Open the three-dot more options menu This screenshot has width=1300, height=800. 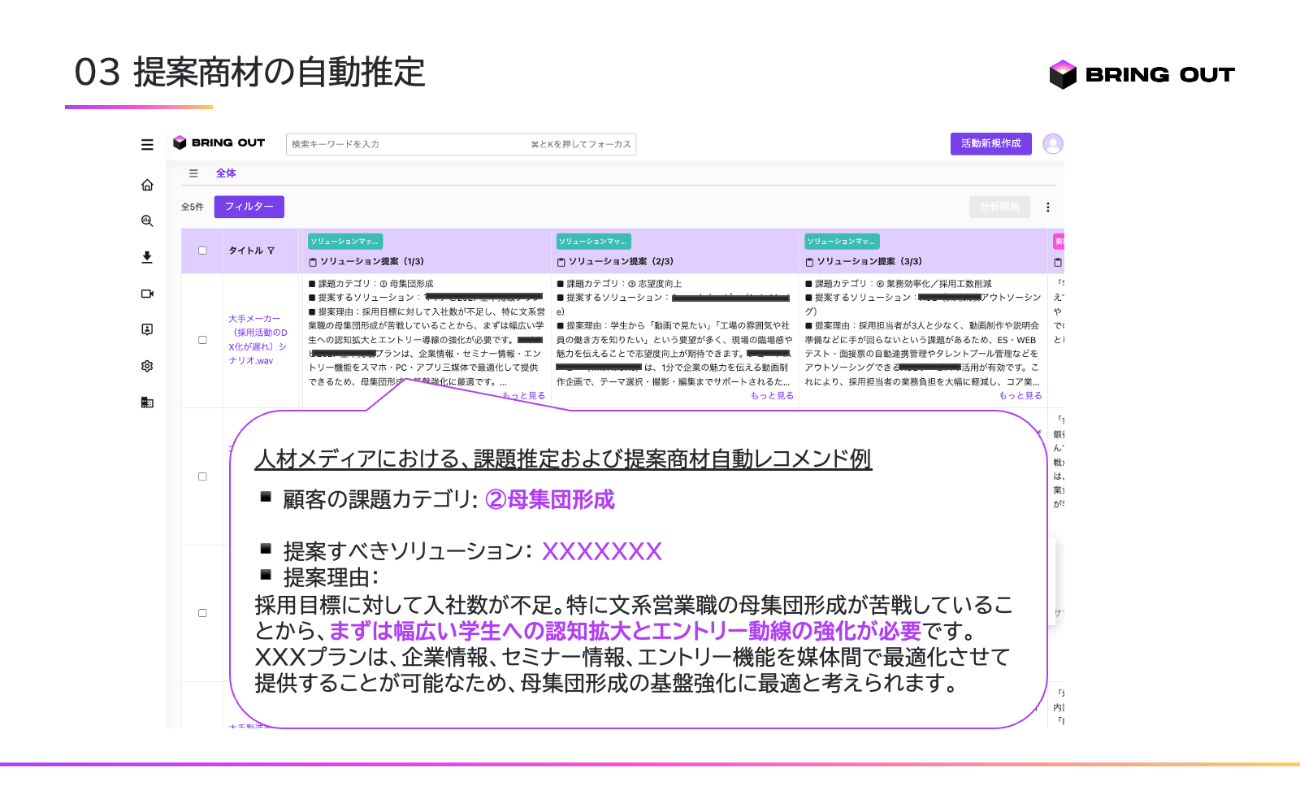click(1048, 207)
